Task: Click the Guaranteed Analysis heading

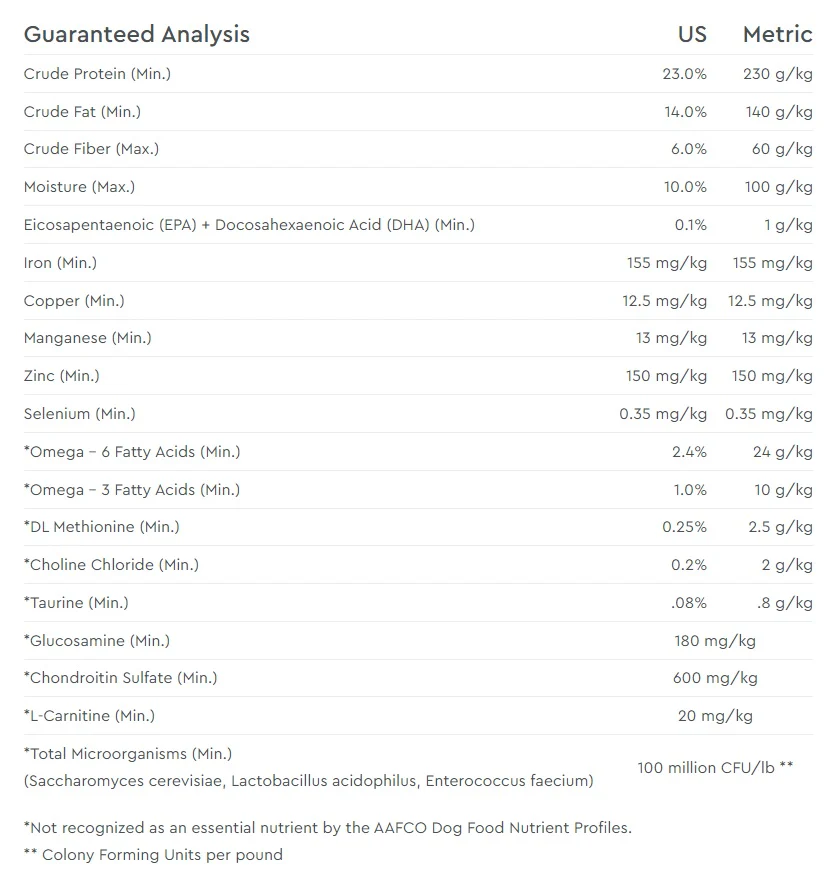Action: pos(137,34)
